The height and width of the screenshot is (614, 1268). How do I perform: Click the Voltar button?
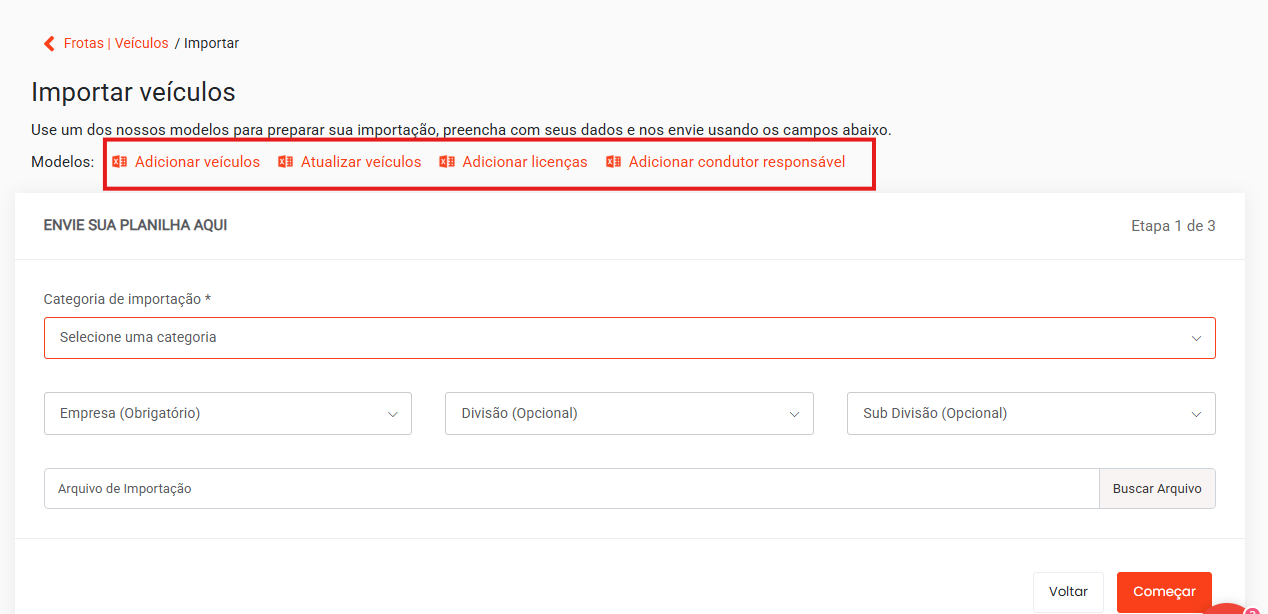(1068, 592)
